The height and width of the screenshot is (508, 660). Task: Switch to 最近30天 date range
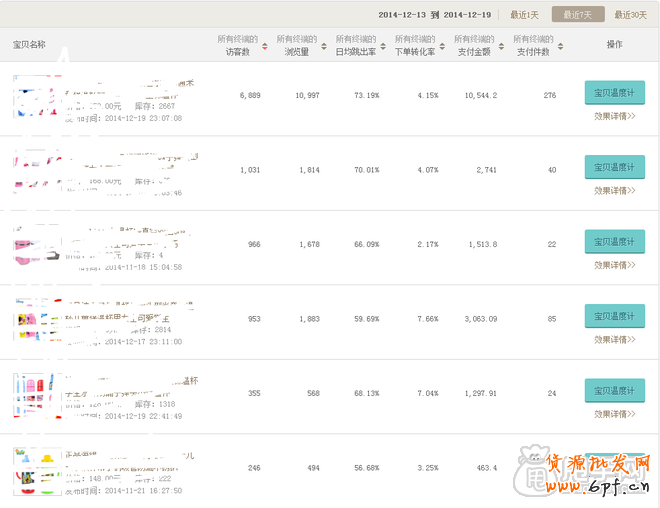click(x=631, y=15)
